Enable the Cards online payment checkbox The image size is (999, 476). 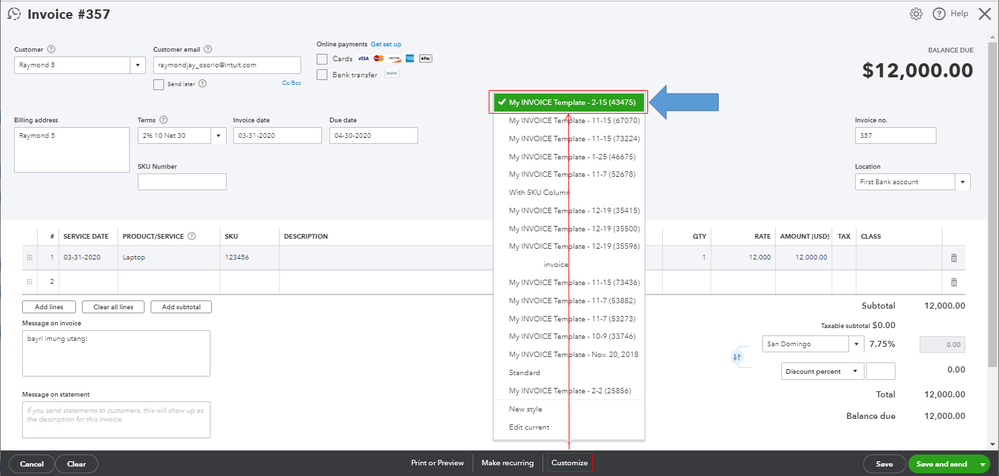tap(322, 59)
